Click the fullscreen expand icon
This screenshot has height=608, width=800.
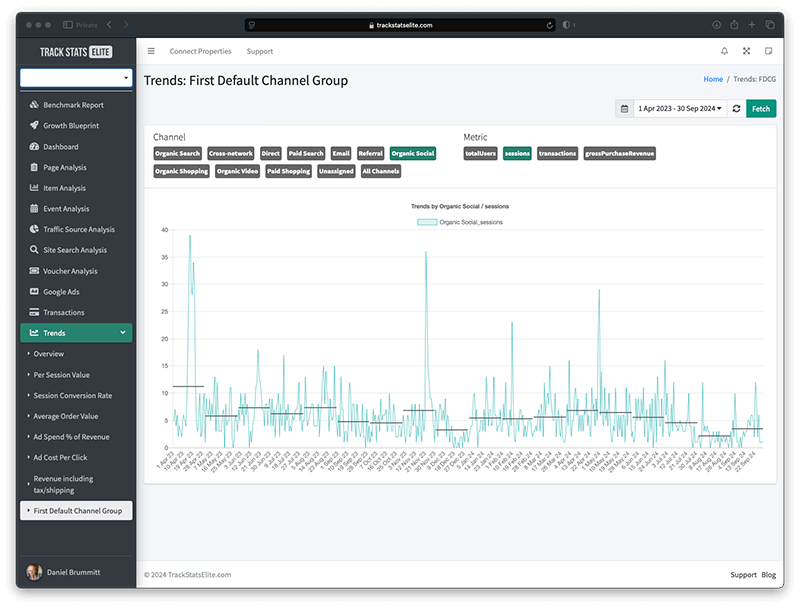pos(746,51)
